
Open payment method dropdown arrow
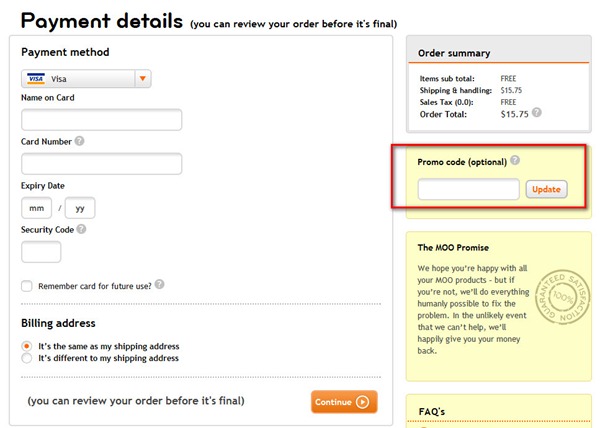[x=143, y=78]
